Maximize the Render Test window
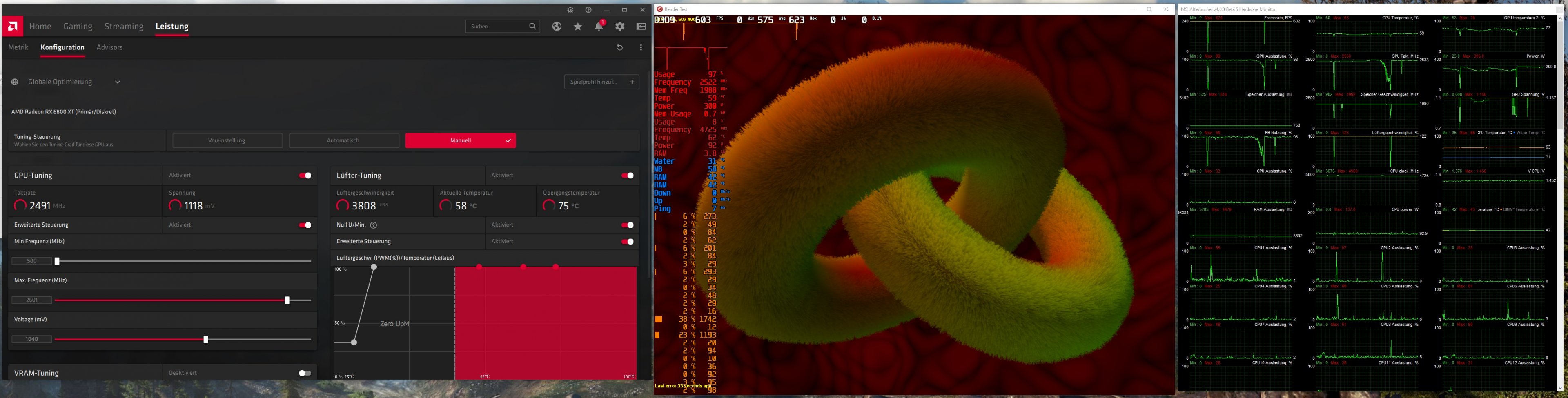The height and width of the screenshot is (398, 1568). point(1149,9)
